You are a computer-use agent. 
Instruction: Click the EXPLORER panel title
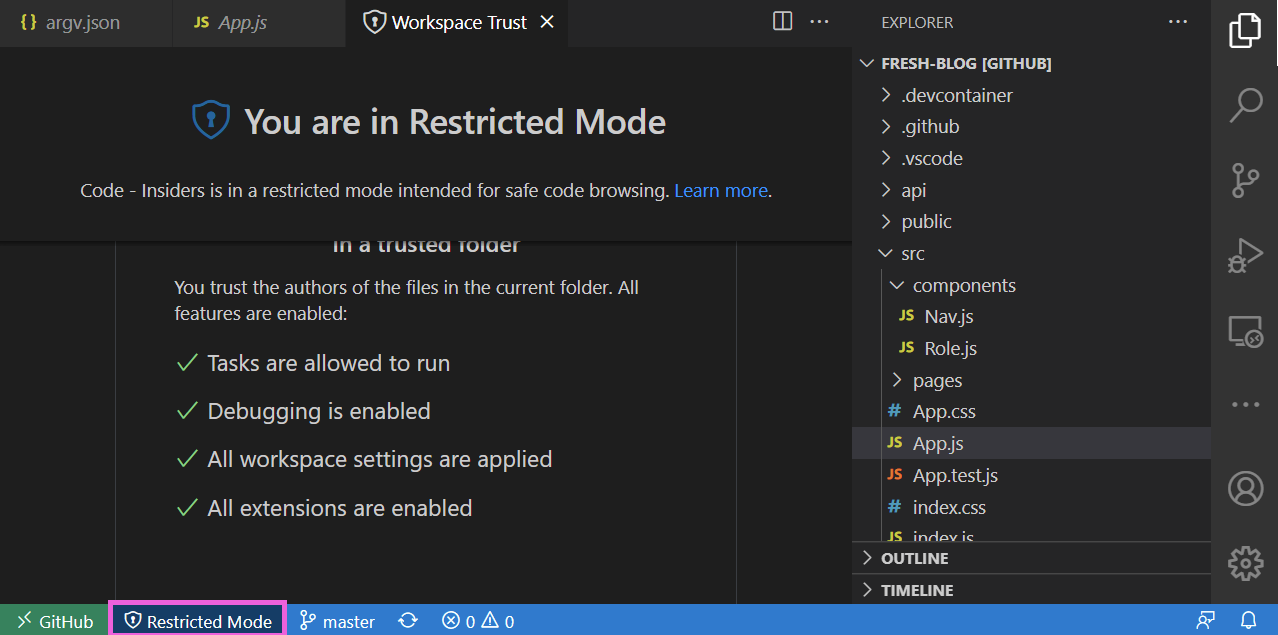click(917, 22)
